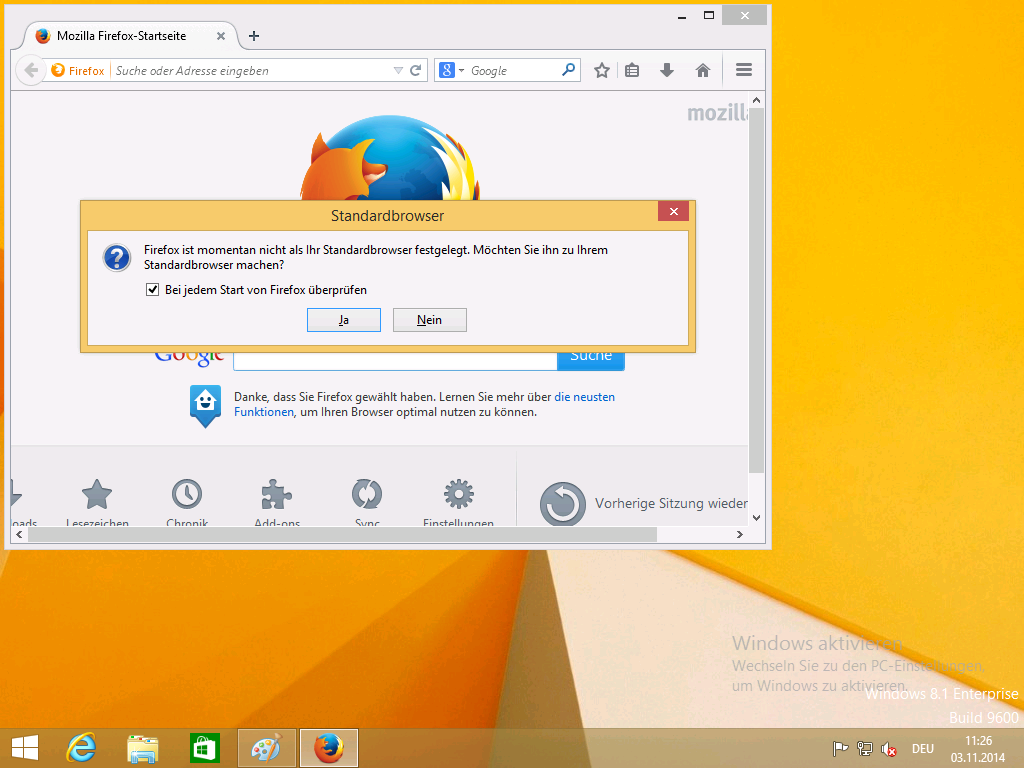
Task: Click horizontal scrollbar left arrow
Action: tap(20, 534)
